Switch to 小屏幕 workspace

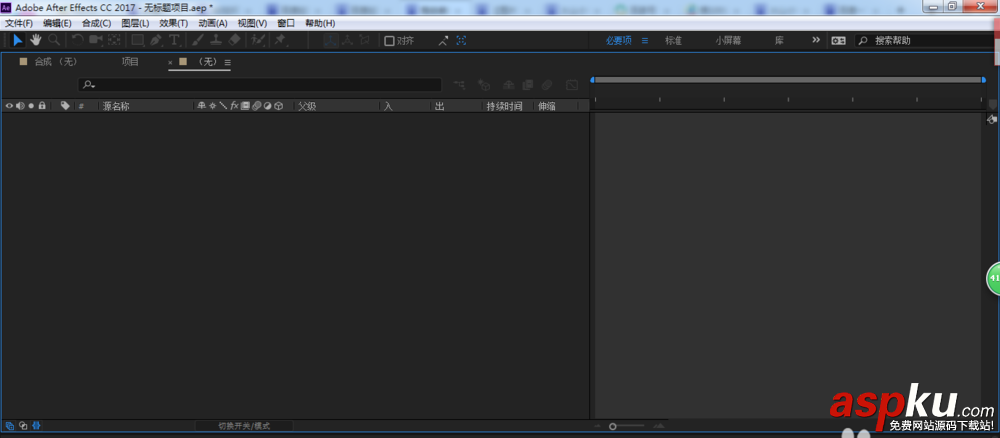point(728,40)
